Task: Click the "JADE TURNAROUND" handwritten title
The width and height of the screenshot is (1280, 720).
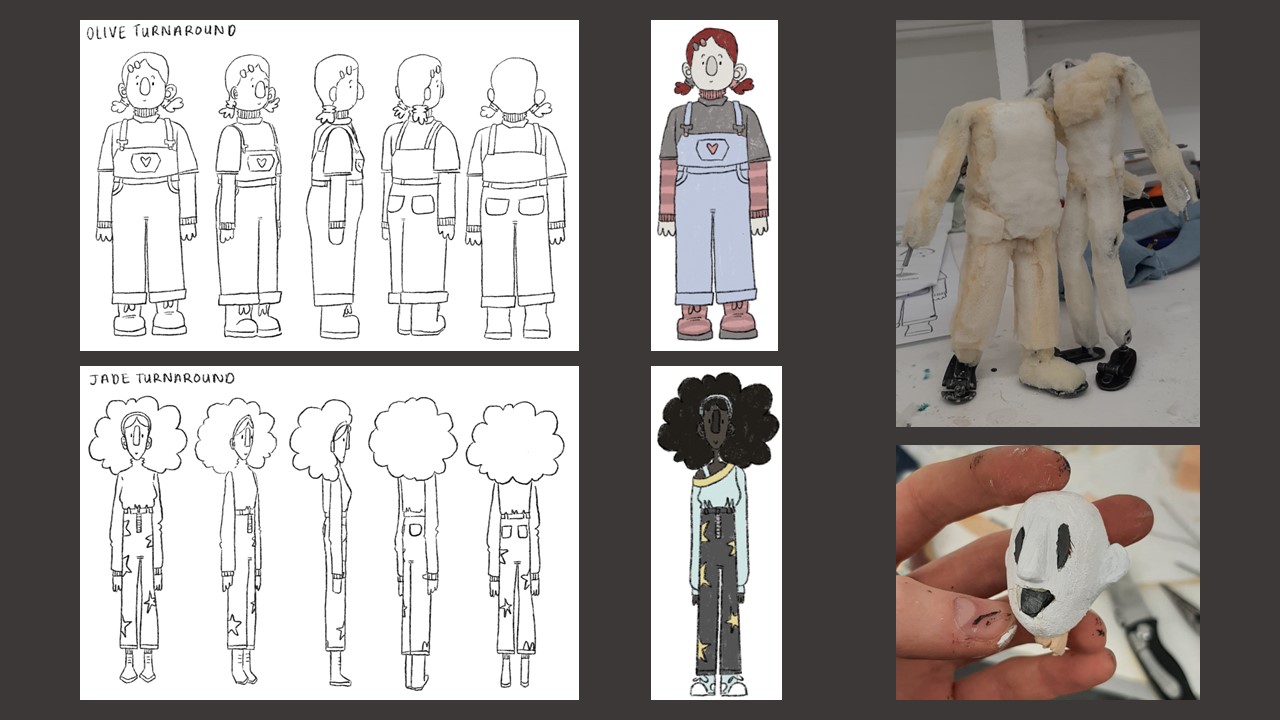Action: [x=161, y=379]
